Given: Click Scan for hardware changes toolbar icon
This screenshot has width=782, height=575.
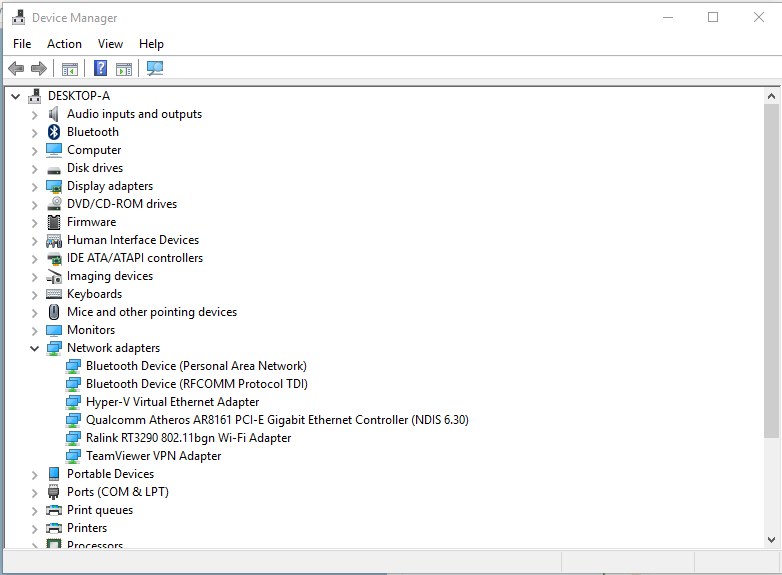Looking at the screenshot, I should (155, 68).
